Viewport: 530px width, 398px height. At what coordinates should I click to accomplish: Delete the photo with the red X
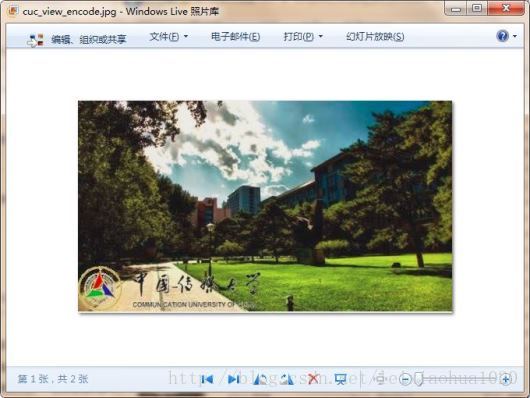(313, 379)
